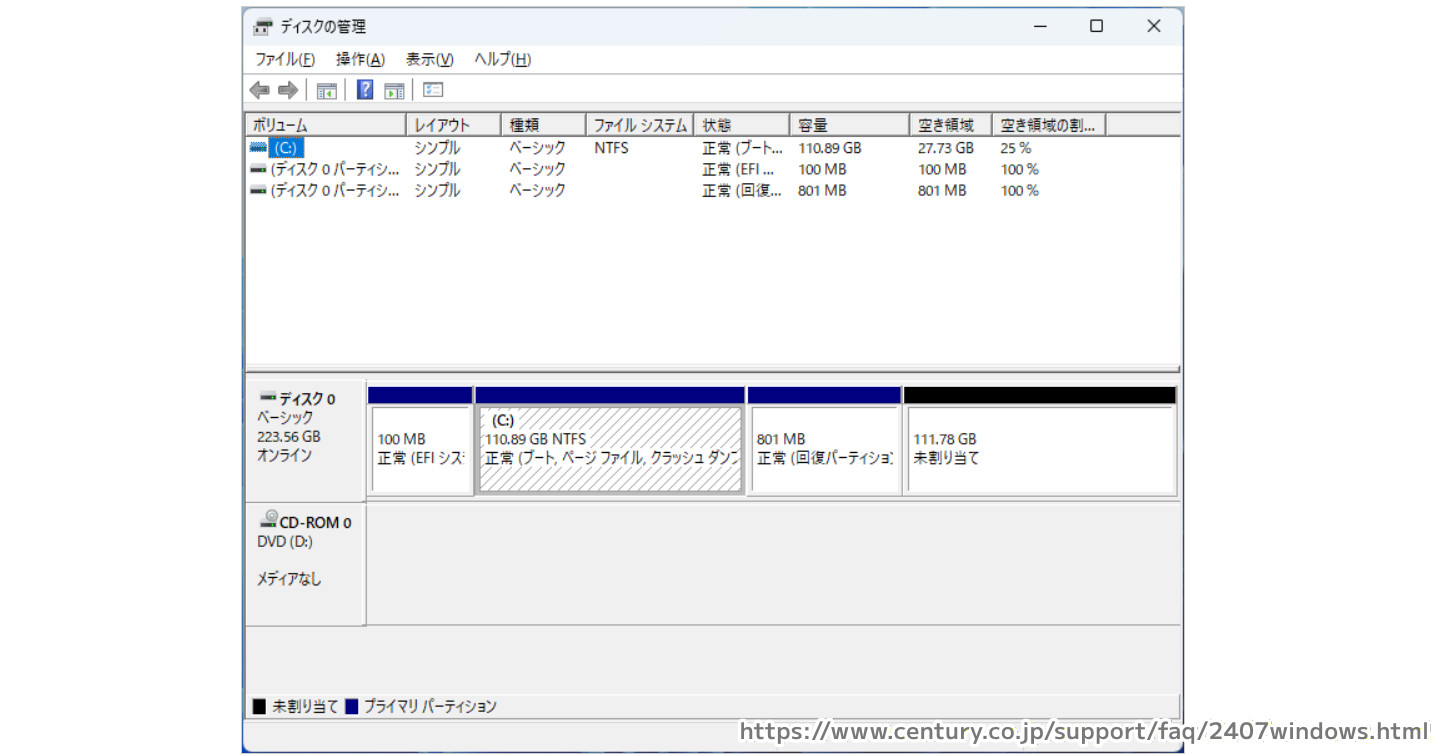Click the Back arrow toolbar icon
This screenshot has width=1440, height=756.
(x=260, y=91)
